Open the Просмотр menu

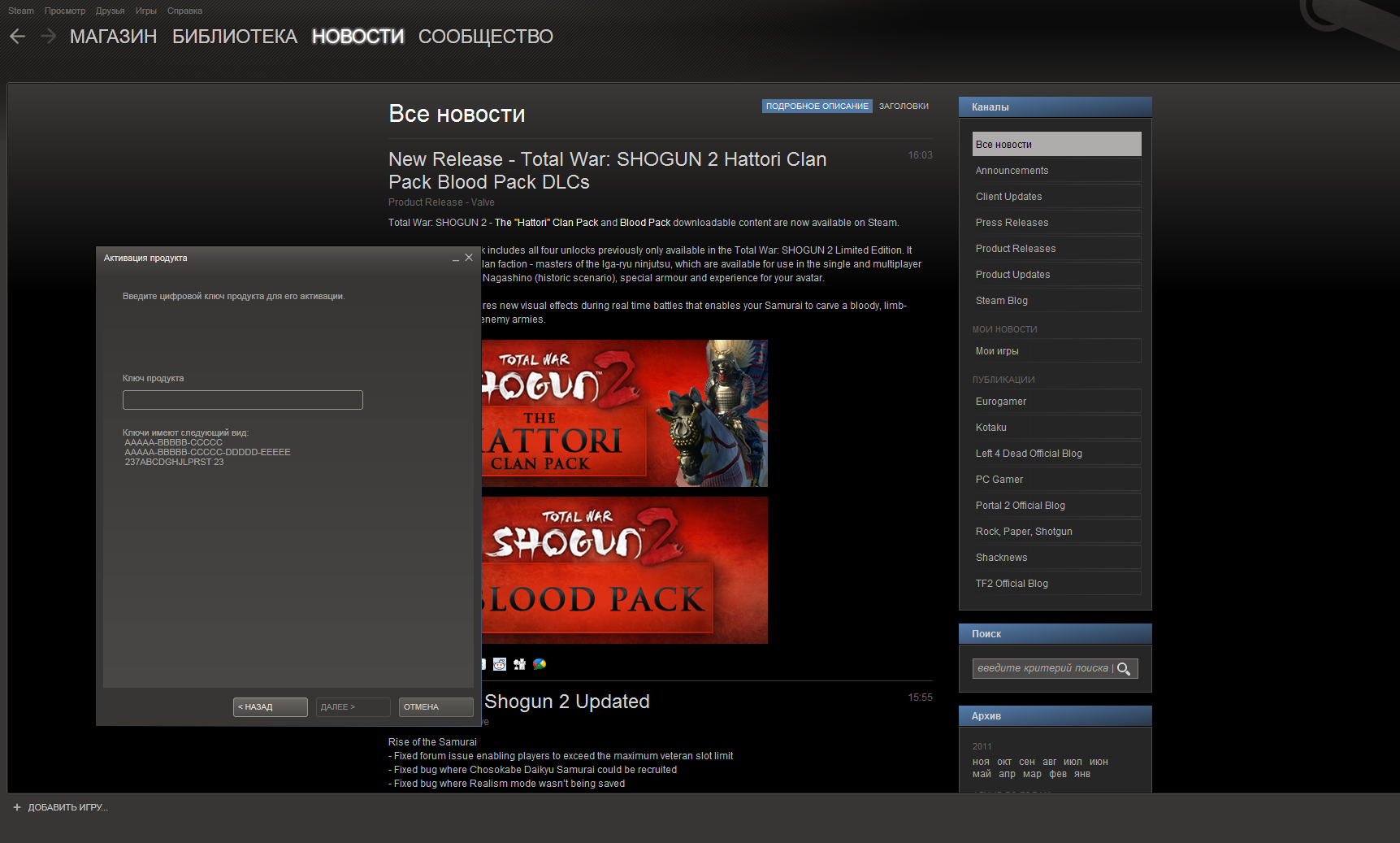(x=65, y=11)
